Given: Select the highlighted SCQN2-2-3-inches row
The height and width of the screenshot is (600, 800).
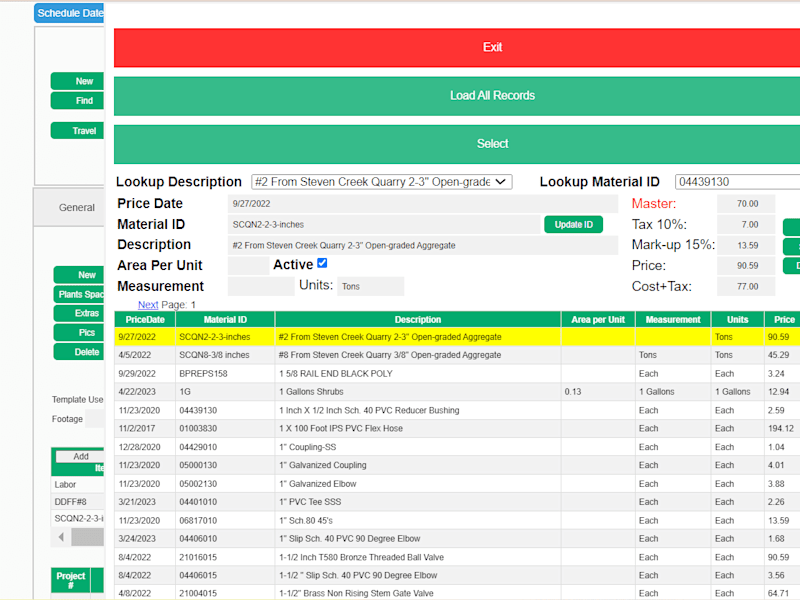Looking at the screenshot, I should click(457, 337).
